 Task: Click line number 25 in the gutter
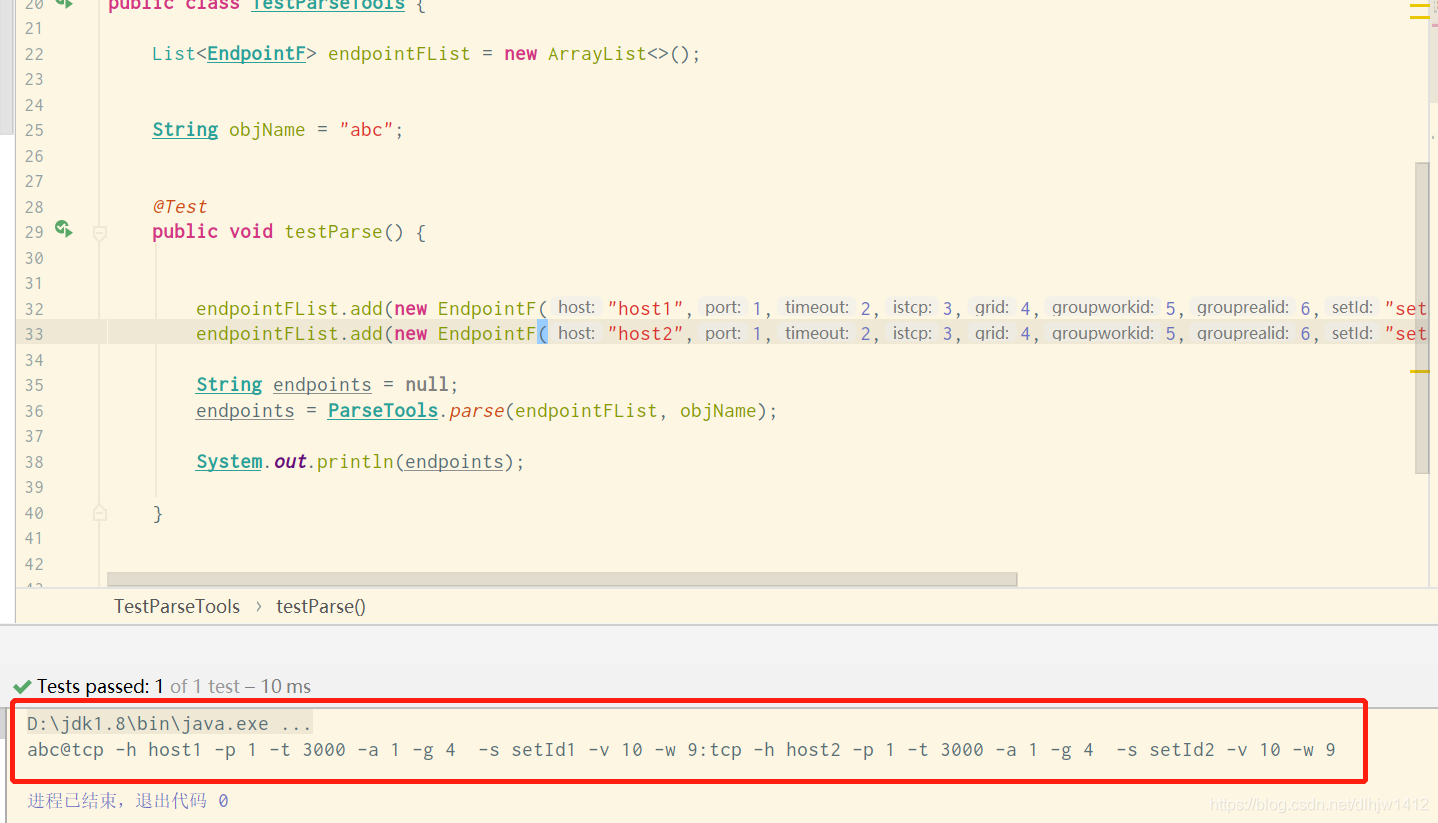[34, 130]
